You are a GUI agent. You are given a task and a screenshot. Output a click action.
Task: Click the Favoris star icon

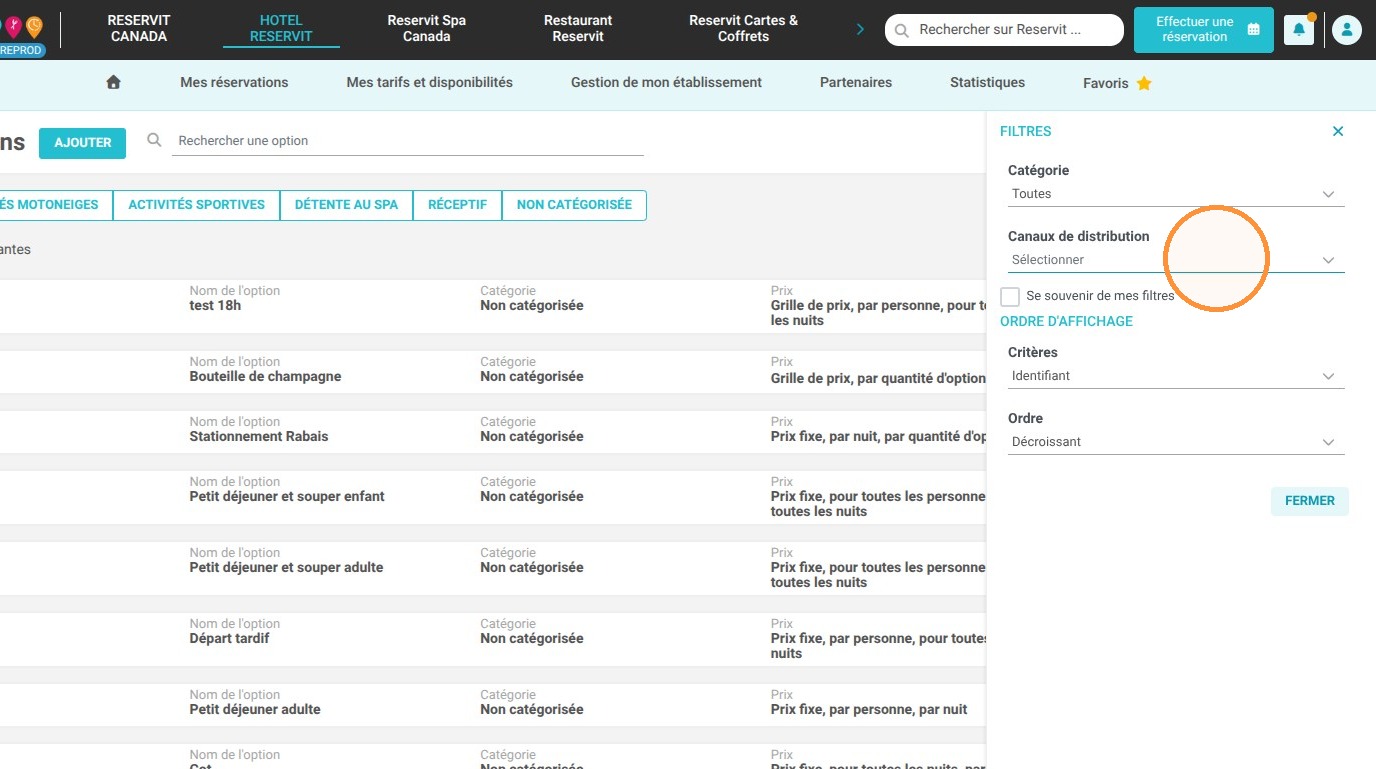1144,83
